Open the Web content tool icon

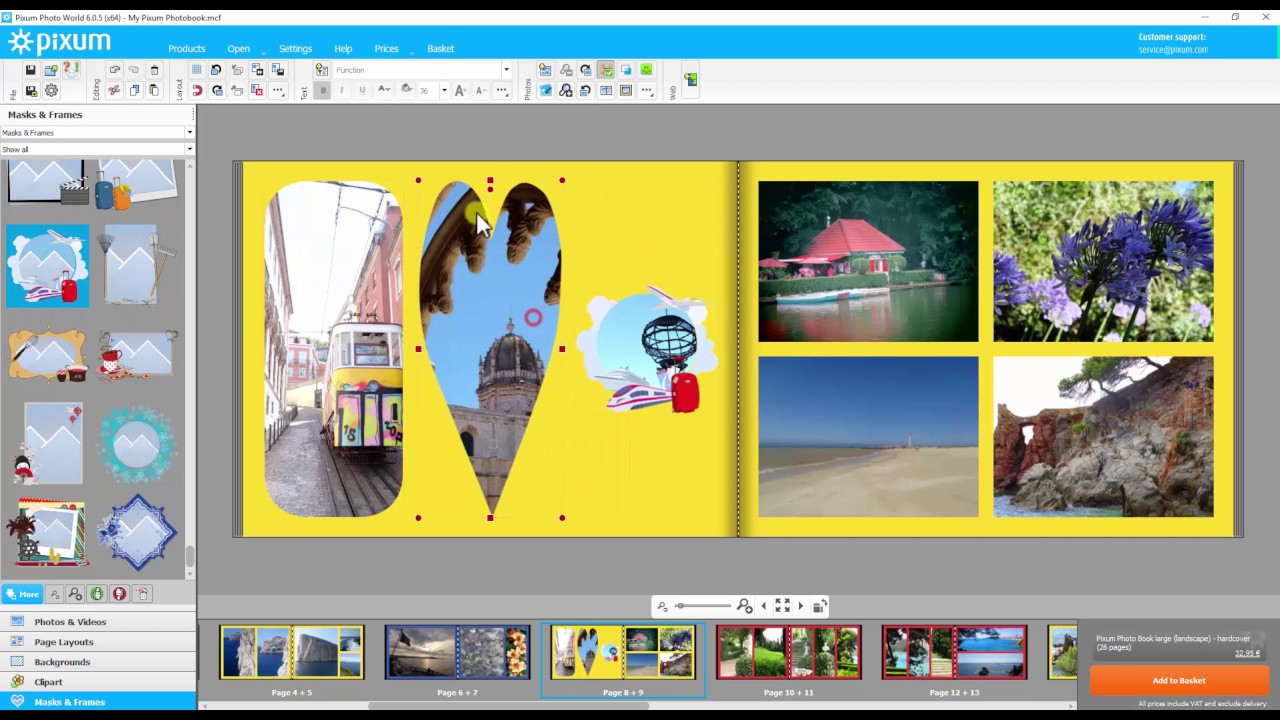tap(690, 79)
